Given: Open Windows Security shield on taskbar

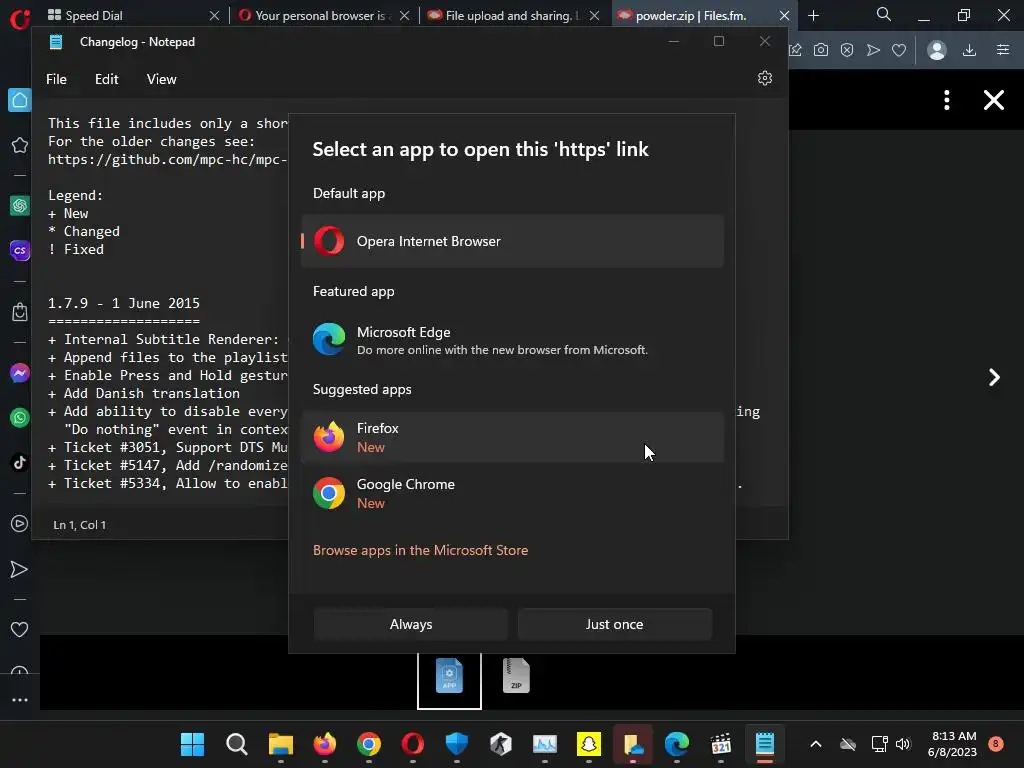Looking at the screenshot, I should coord(456,744).
